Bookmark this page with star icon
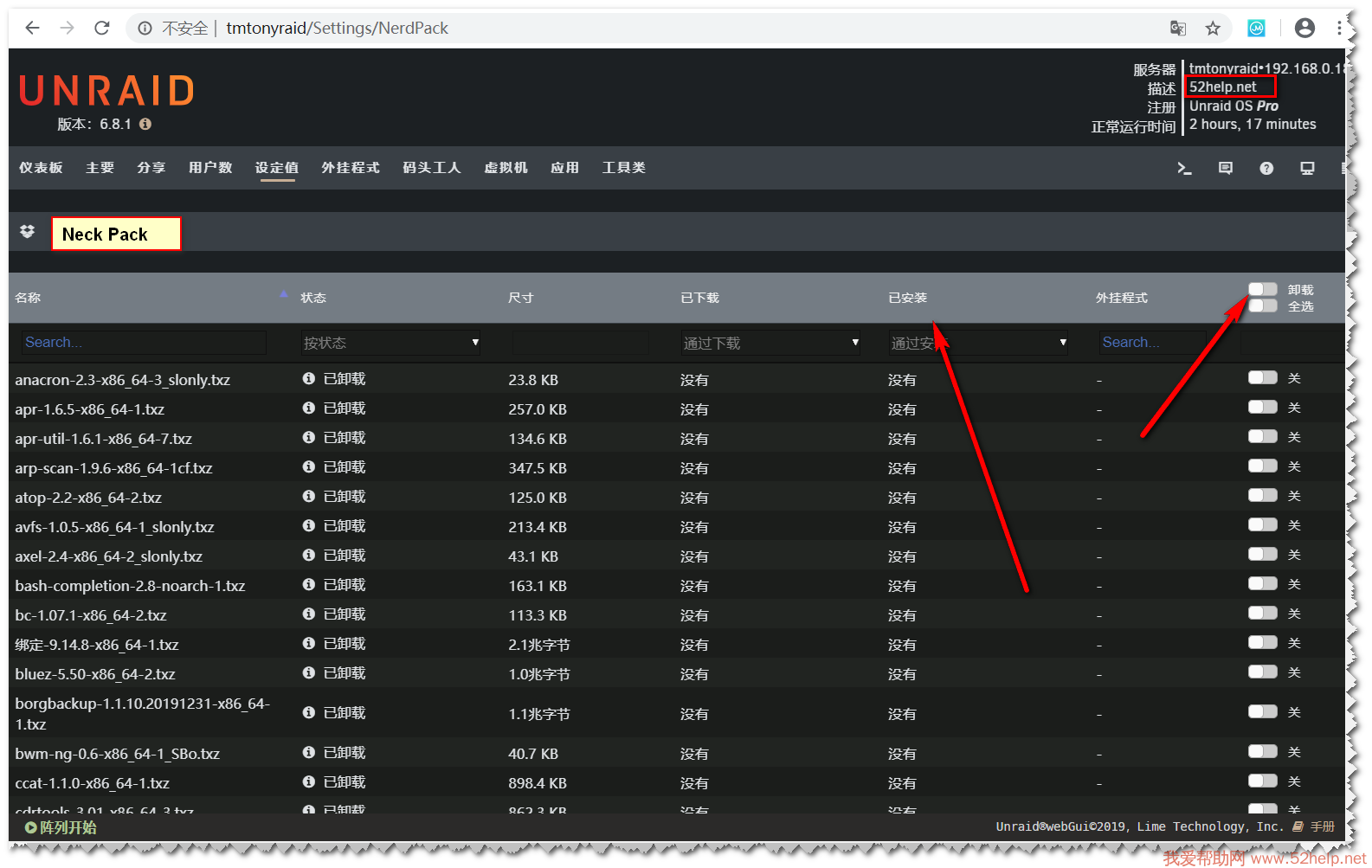The height and width of the screenshot is (868, 1372). [1213, 29]
